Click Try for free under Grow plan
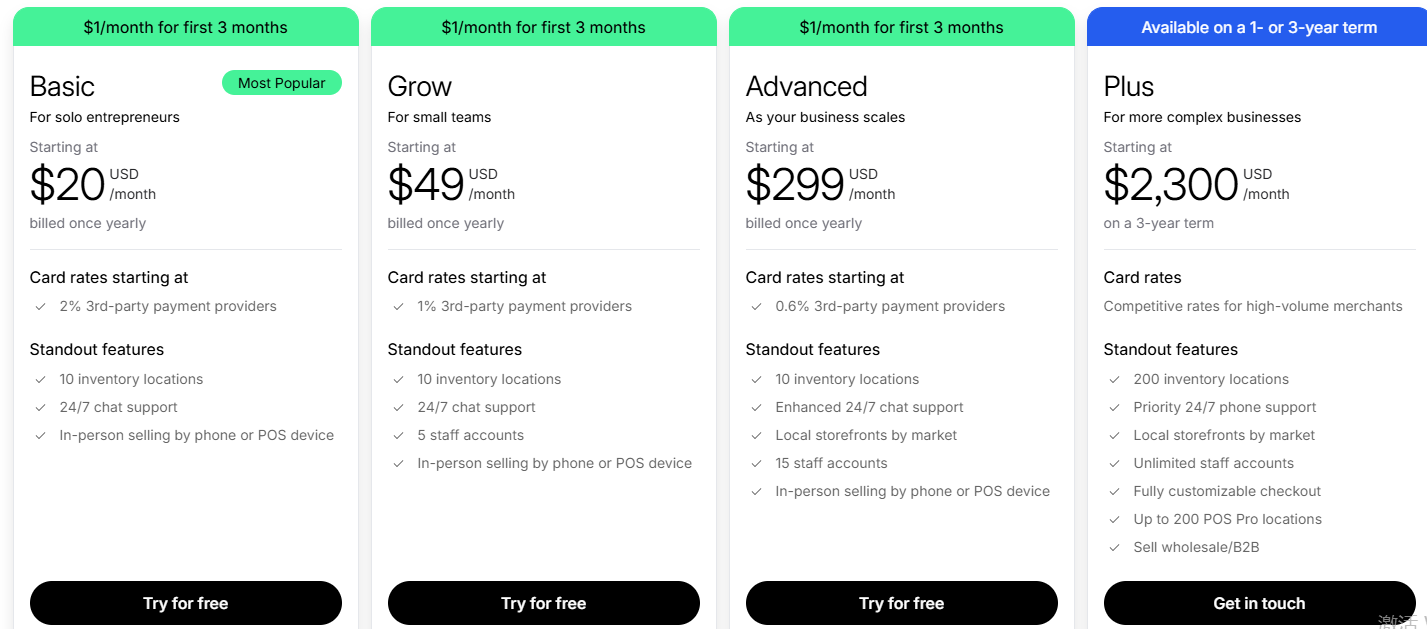Viewport: 1427px width, 629px height. [x=543, y=603]
